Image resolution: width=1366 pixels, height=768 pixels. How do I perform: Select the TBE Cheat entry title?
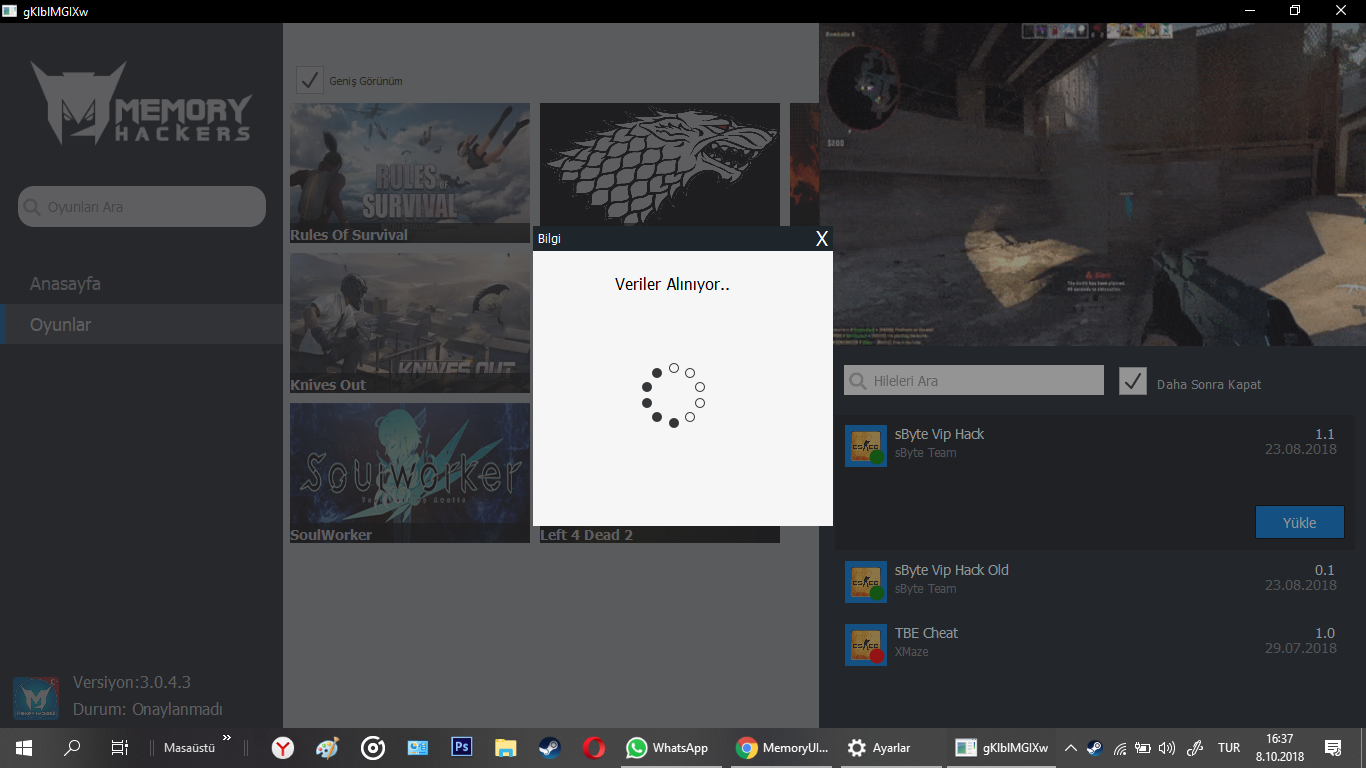pos(926,633)
